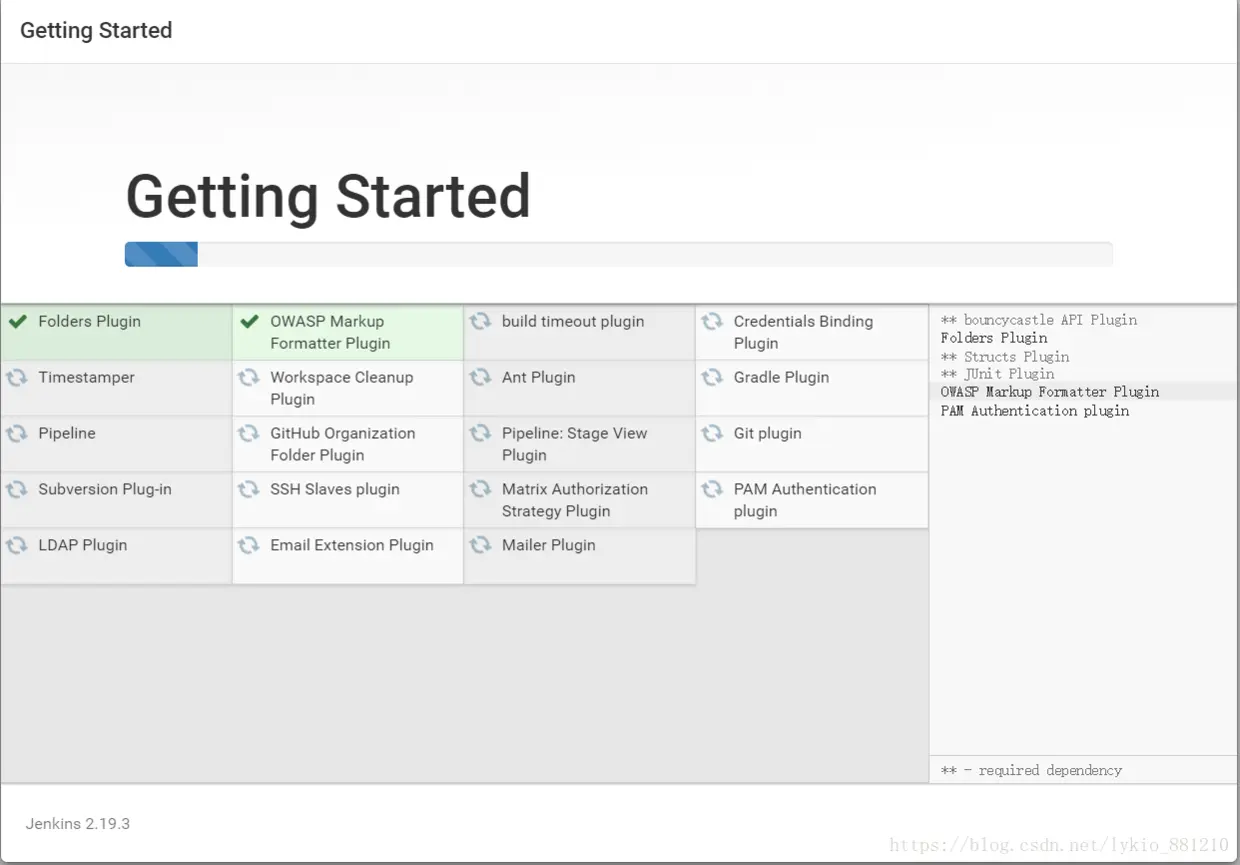
Task: Click the required dependency legend text
Action: pyautogui.click(x=1031, y=770)
